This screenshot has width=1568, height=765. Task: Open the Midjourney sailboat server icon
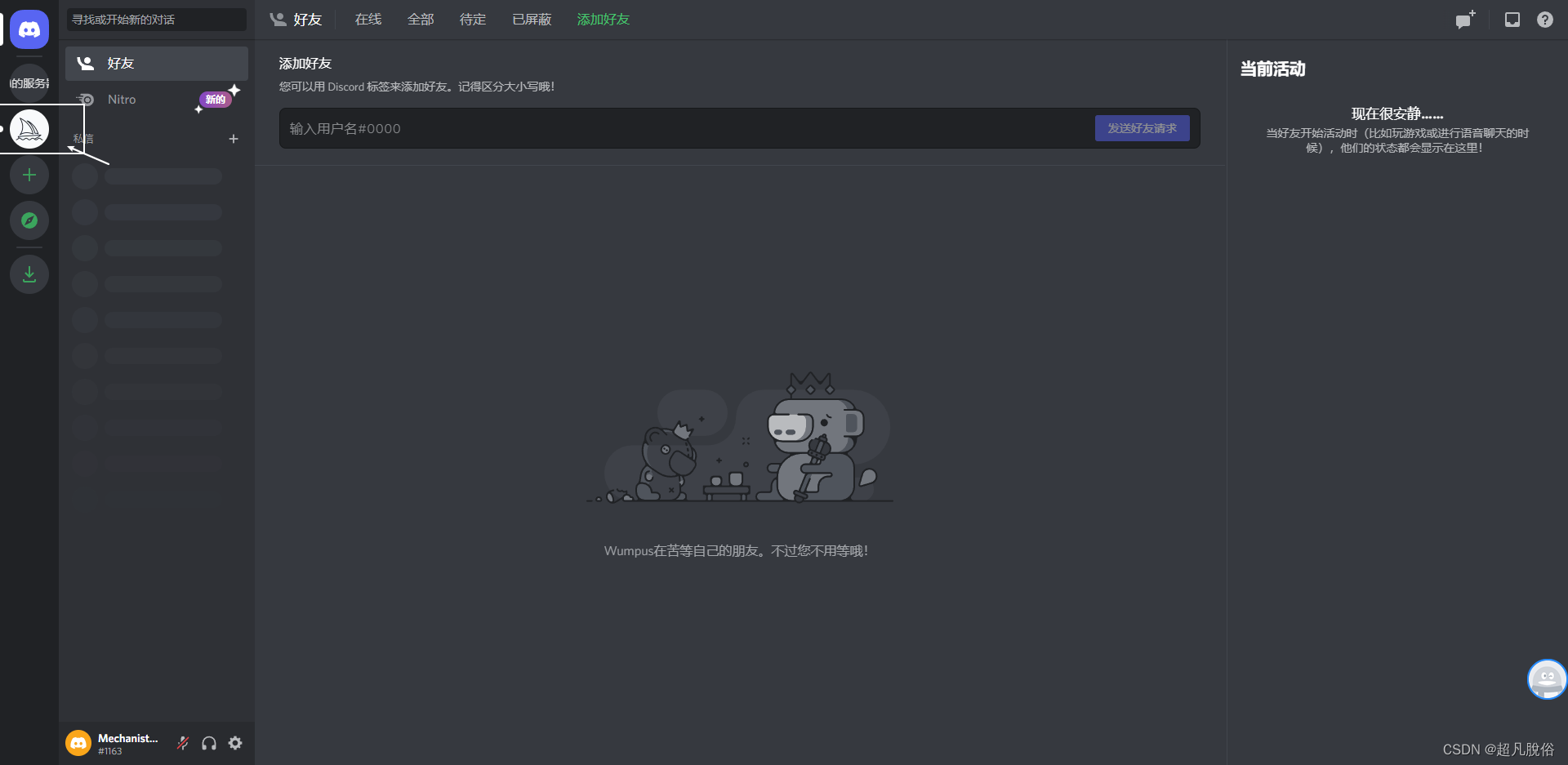click(29, 129)
